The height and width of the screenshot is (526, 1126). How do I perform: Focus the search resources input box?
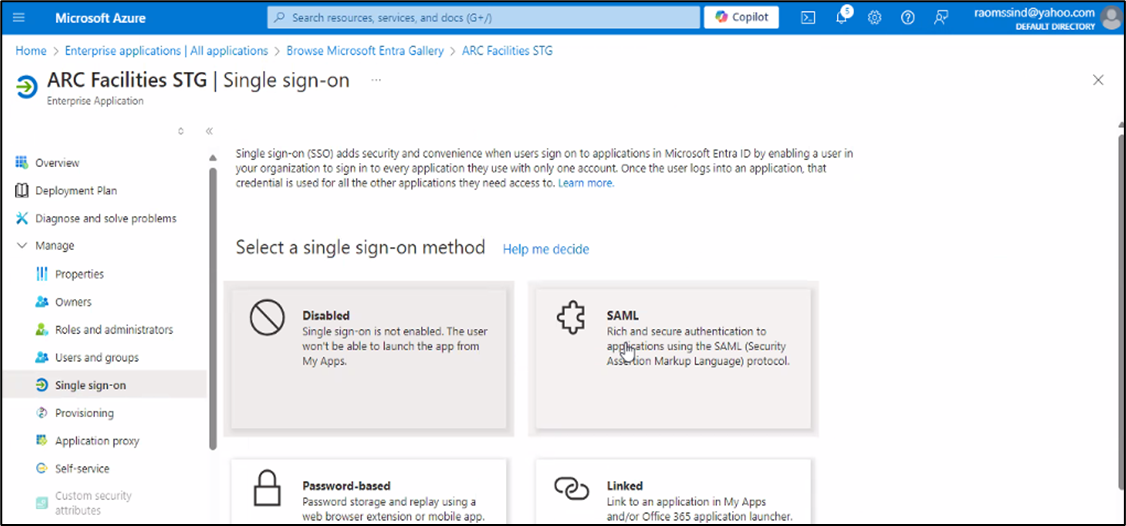[483, 17]
